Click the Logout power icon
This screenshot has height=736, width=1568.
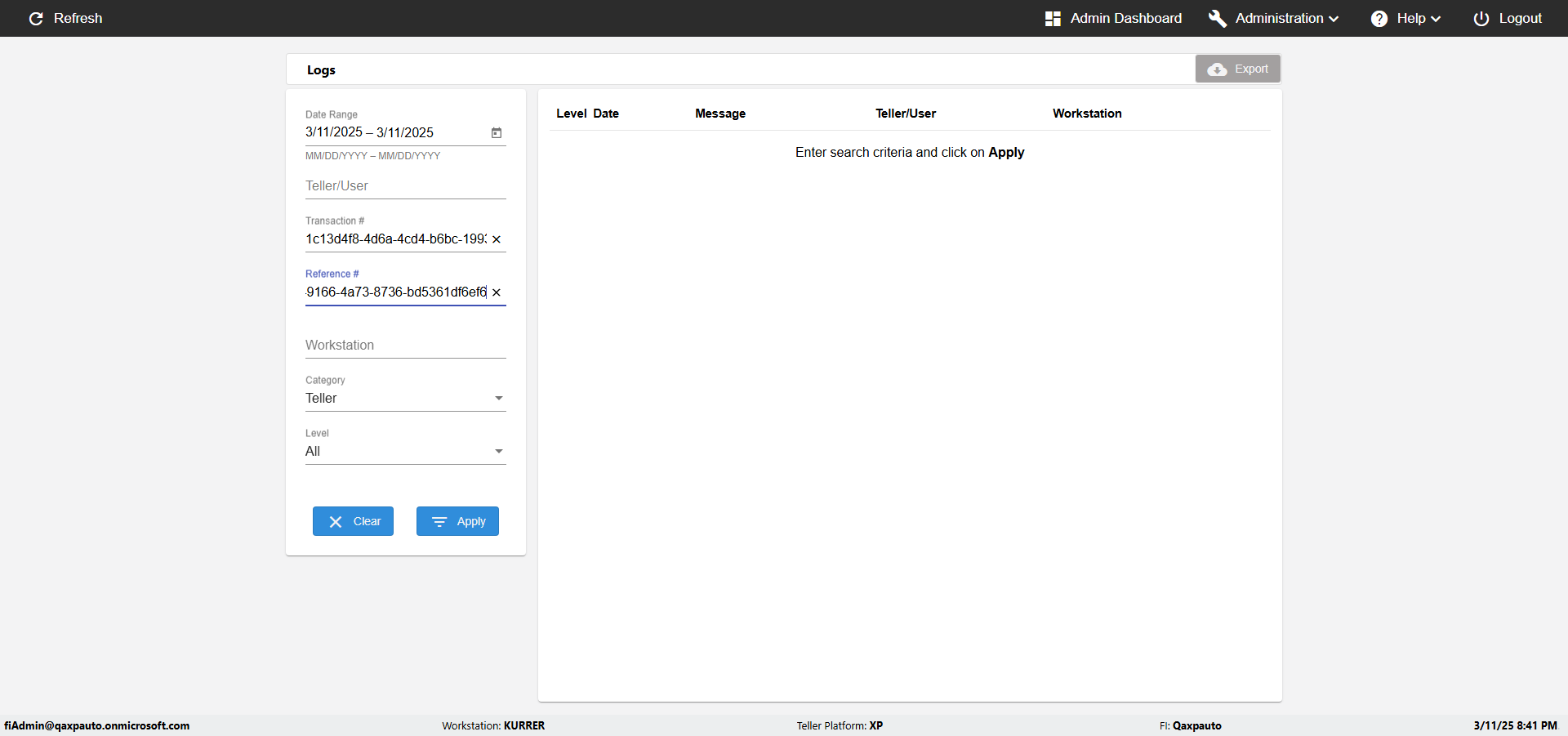tap(1481, 18)
